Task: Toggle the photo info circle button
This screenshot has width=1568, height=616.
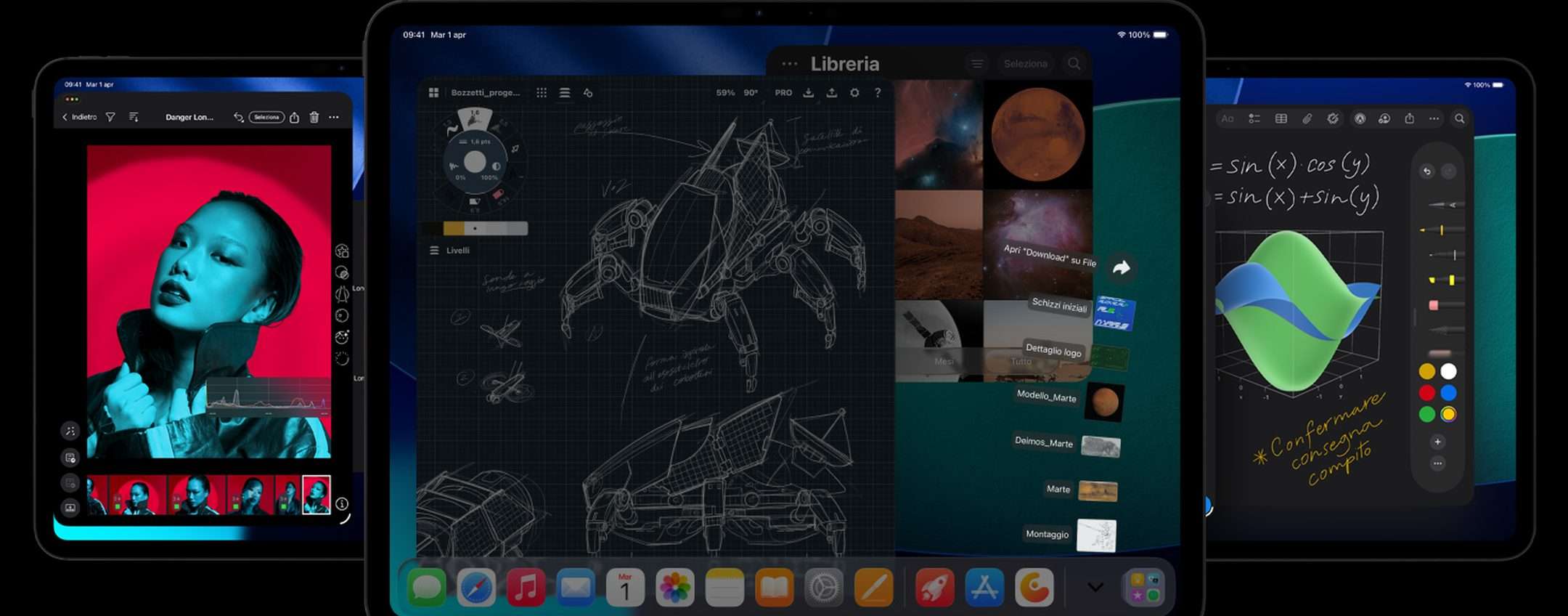Action: 342,503
